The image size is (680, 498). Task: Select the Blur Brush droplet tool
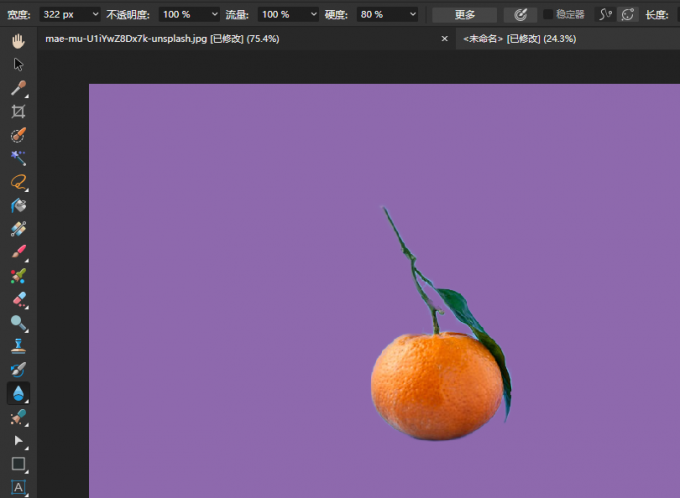[x=18, y=393]
